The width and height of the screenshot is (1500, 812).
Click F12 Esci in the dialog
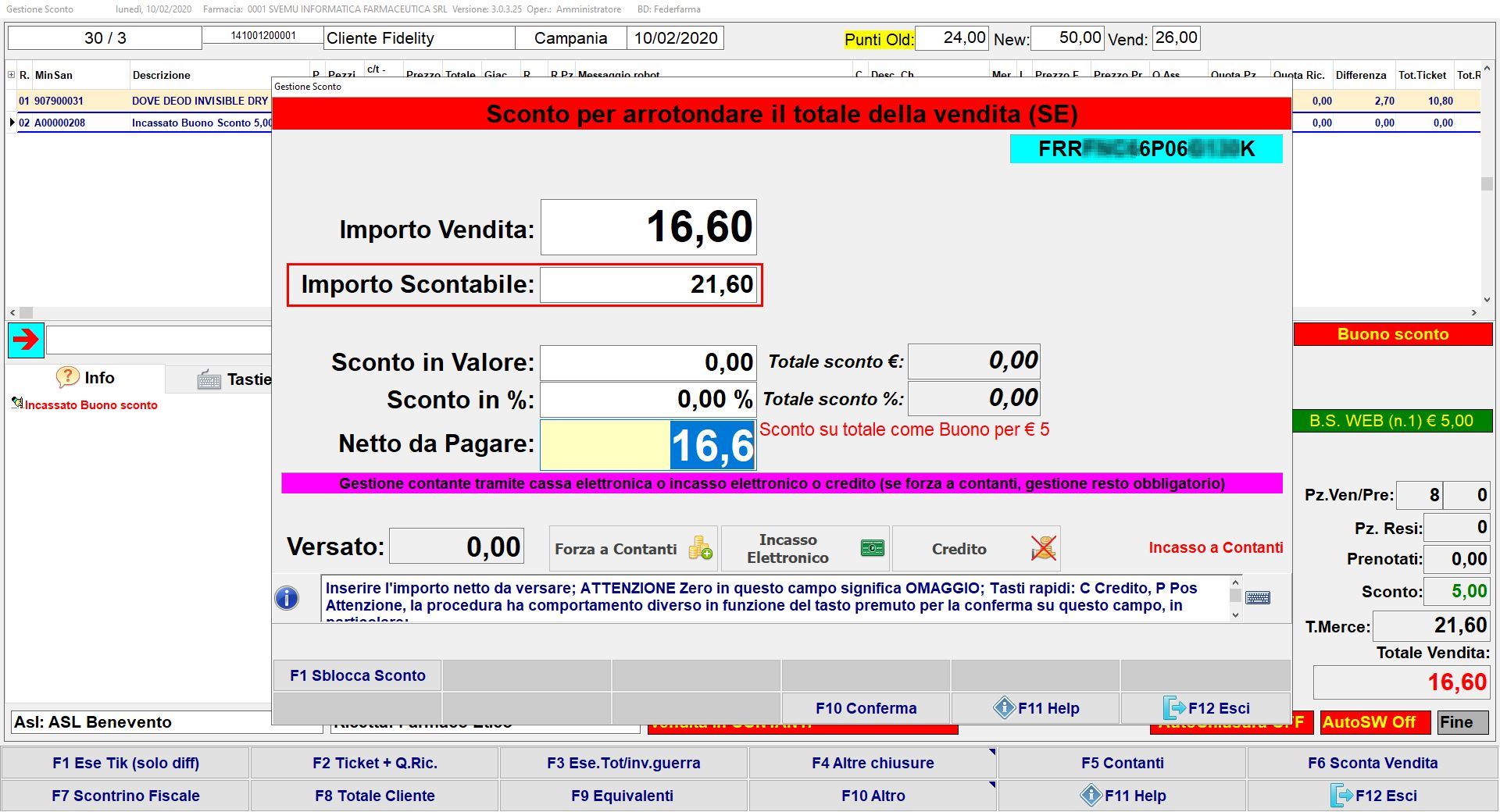coord(1205,708)
